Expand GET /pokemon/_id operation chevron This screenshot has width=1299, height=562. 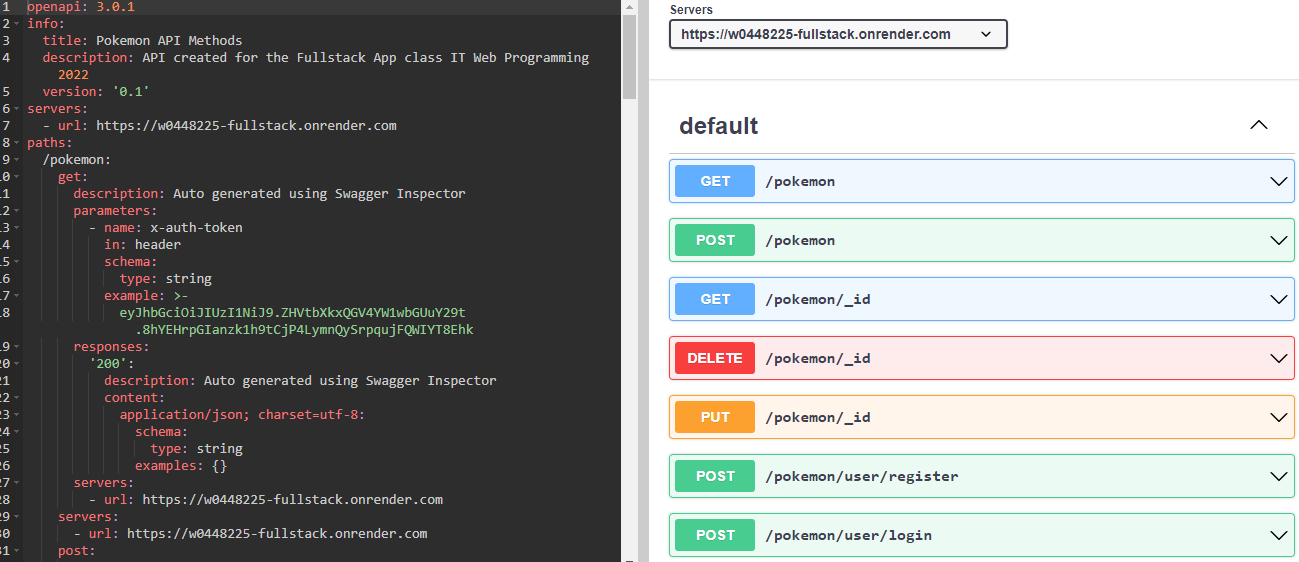click(x=1278, y=300)
